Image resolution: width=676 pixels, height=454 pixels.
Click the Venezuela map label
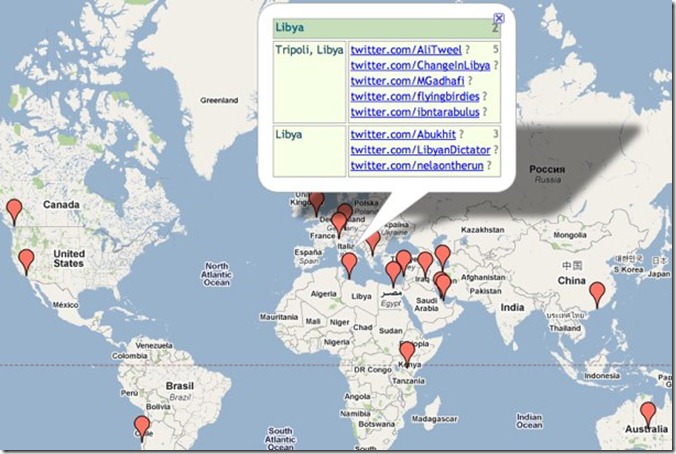pos(154,345)
